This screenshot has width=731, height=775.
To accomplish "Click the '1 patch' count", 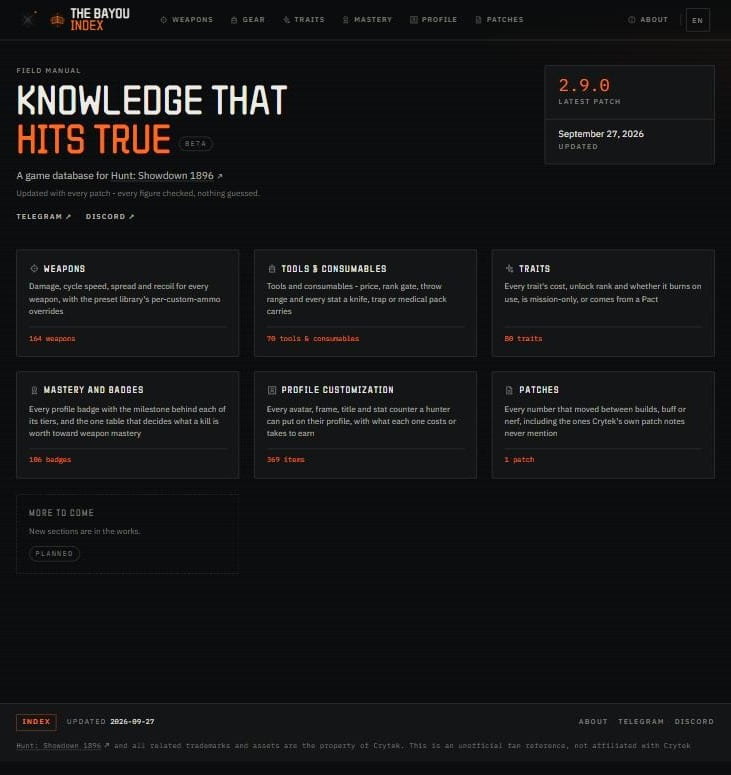I will 519,460.
